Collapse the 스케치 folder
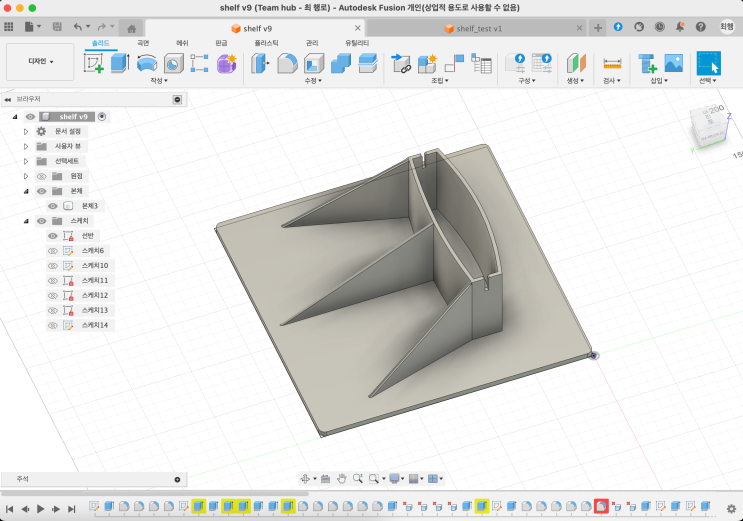The height and width of the screenshot is (521, 743). pyautogui.click(x=26, y=221)
